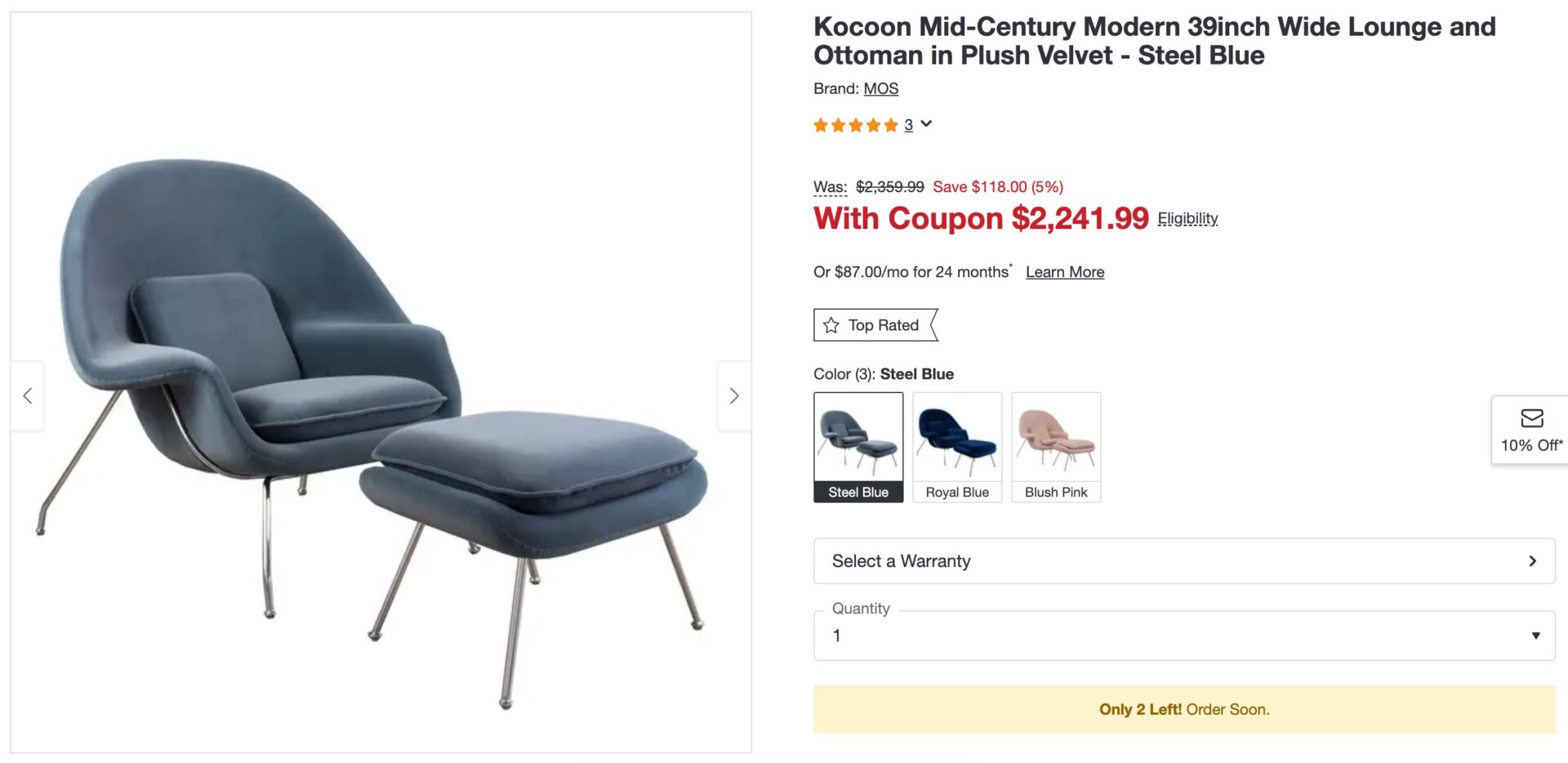Click the Was price tooltip text
Screen dimensions: 1568x763
[828, 186]
